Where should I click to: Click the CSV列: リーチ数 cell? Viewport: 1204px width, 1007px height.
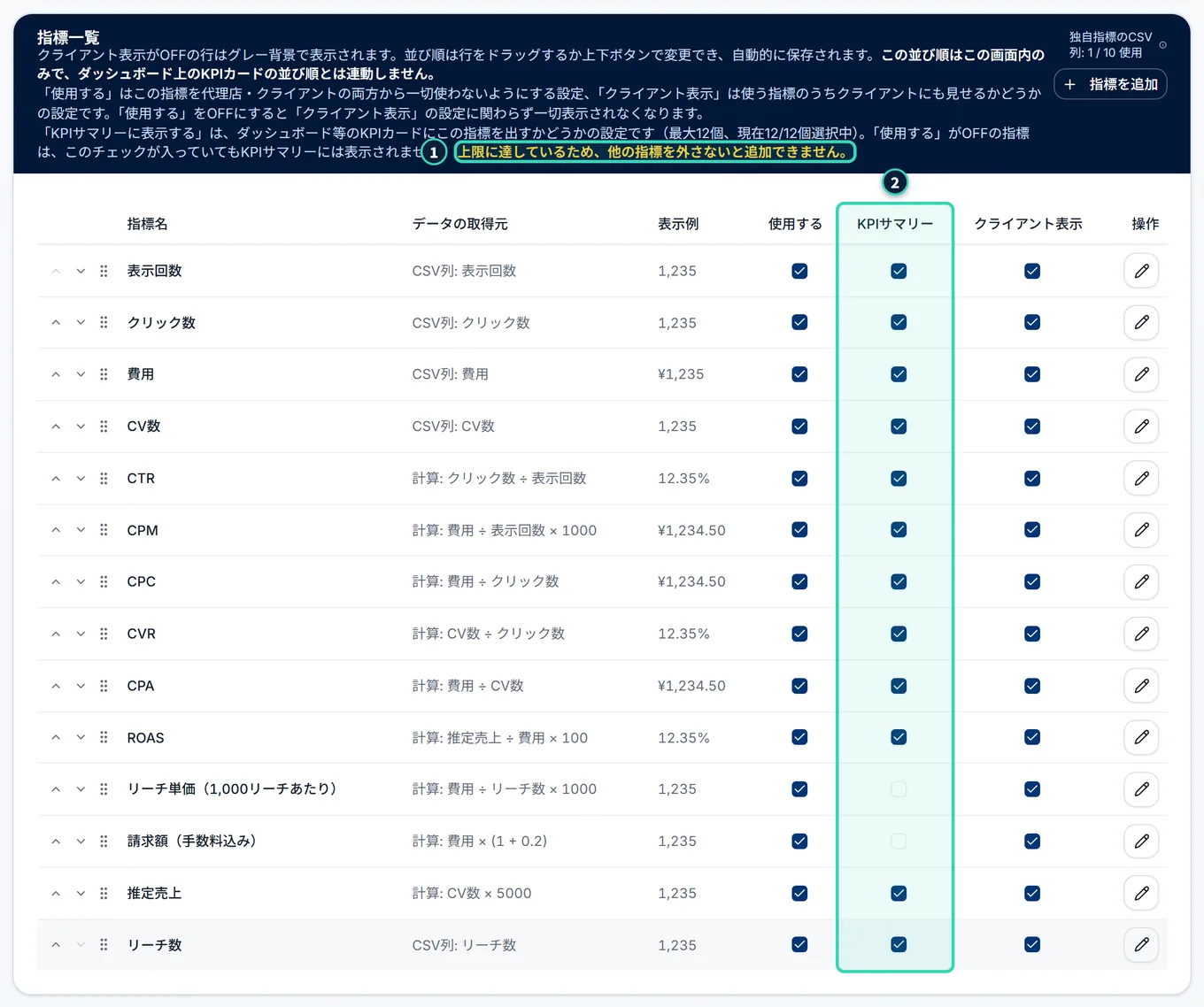pos(464,945)
